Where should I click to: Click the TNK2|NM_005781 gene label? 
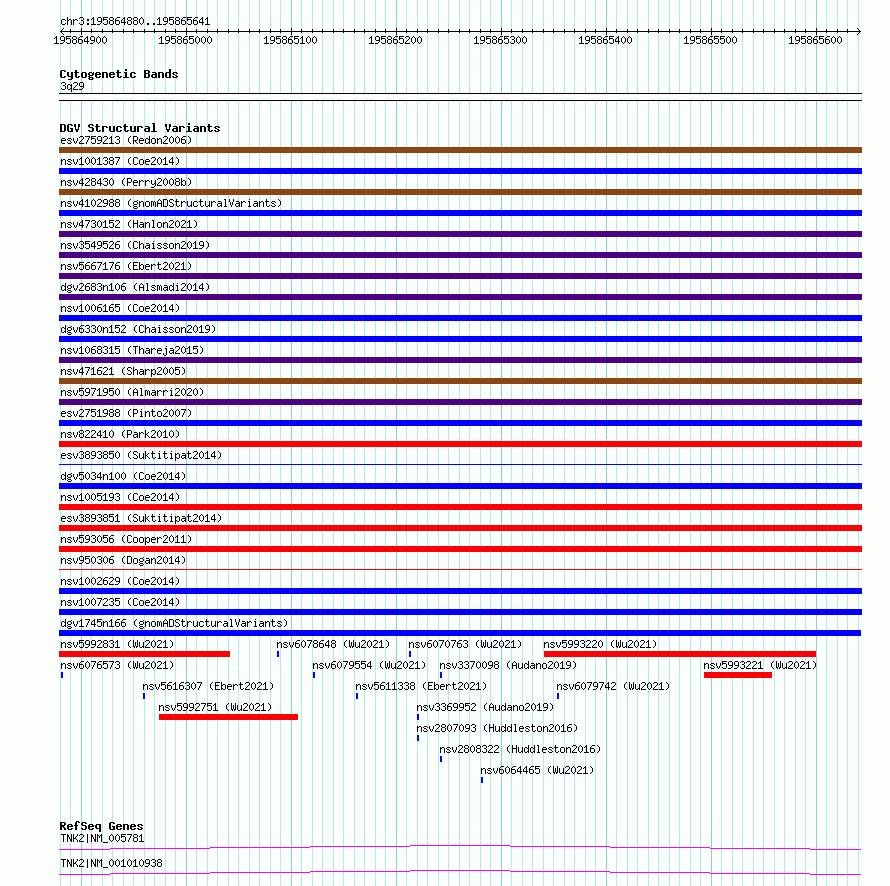tap(102, 838)
